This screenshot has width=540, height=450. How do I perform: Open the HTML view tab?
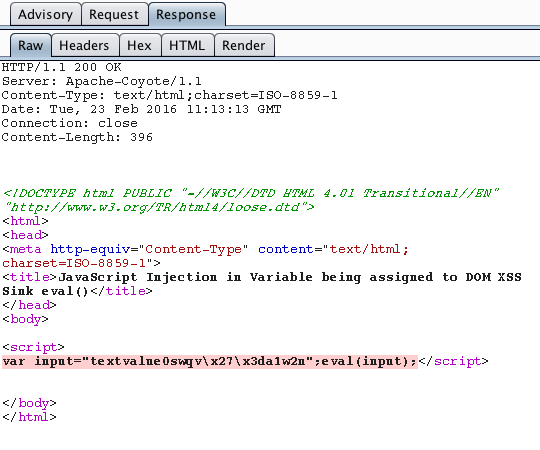point(187,45)
